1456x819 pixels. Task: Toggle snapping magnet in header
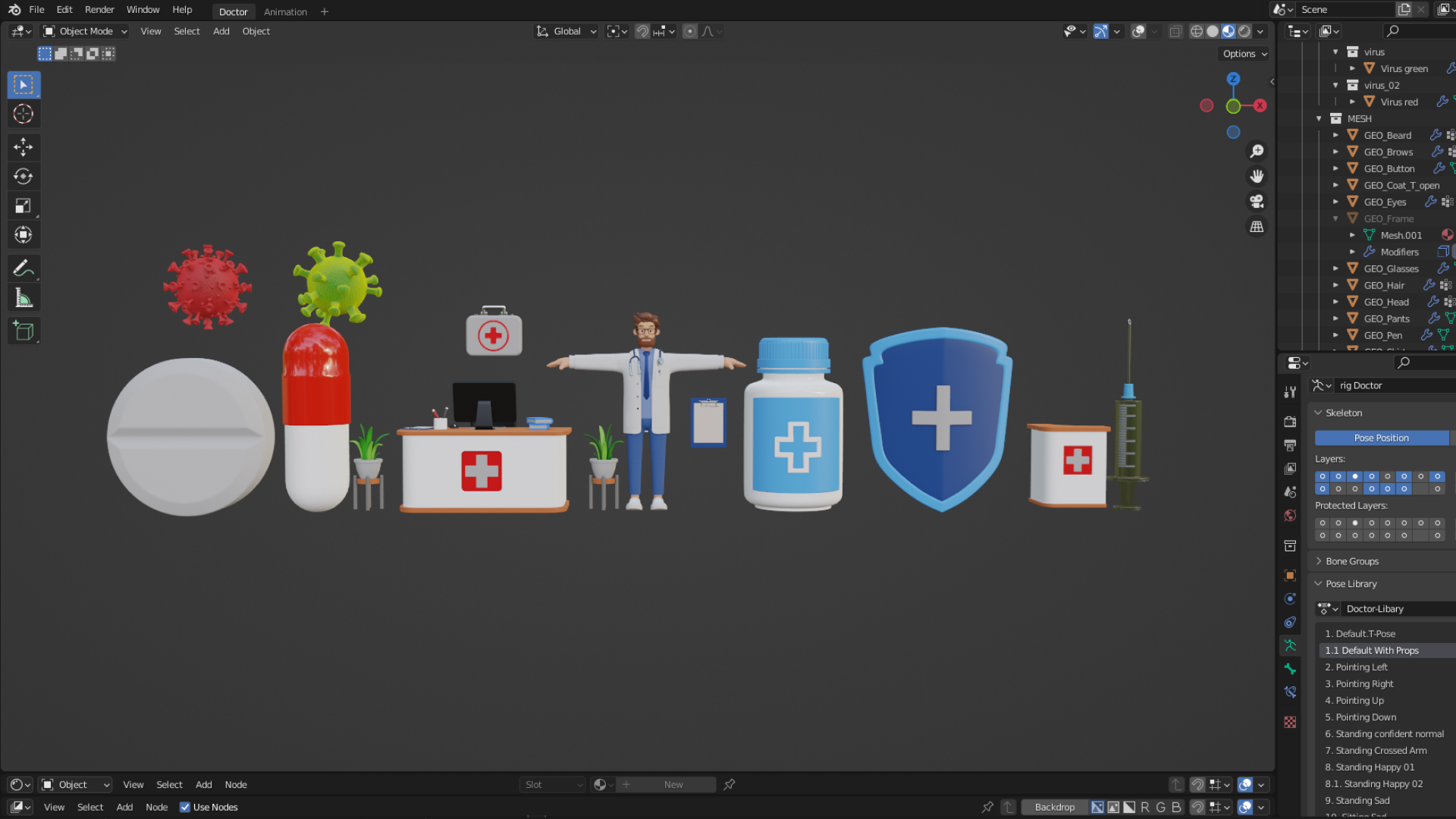click(x=642, y=31)
